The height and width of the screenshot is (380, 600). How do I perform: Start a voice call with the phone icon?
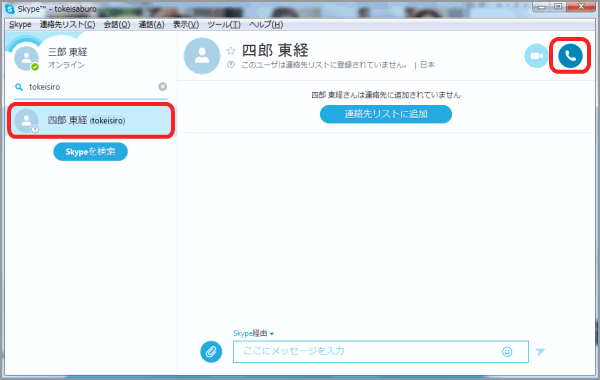(x=570, y=56)
